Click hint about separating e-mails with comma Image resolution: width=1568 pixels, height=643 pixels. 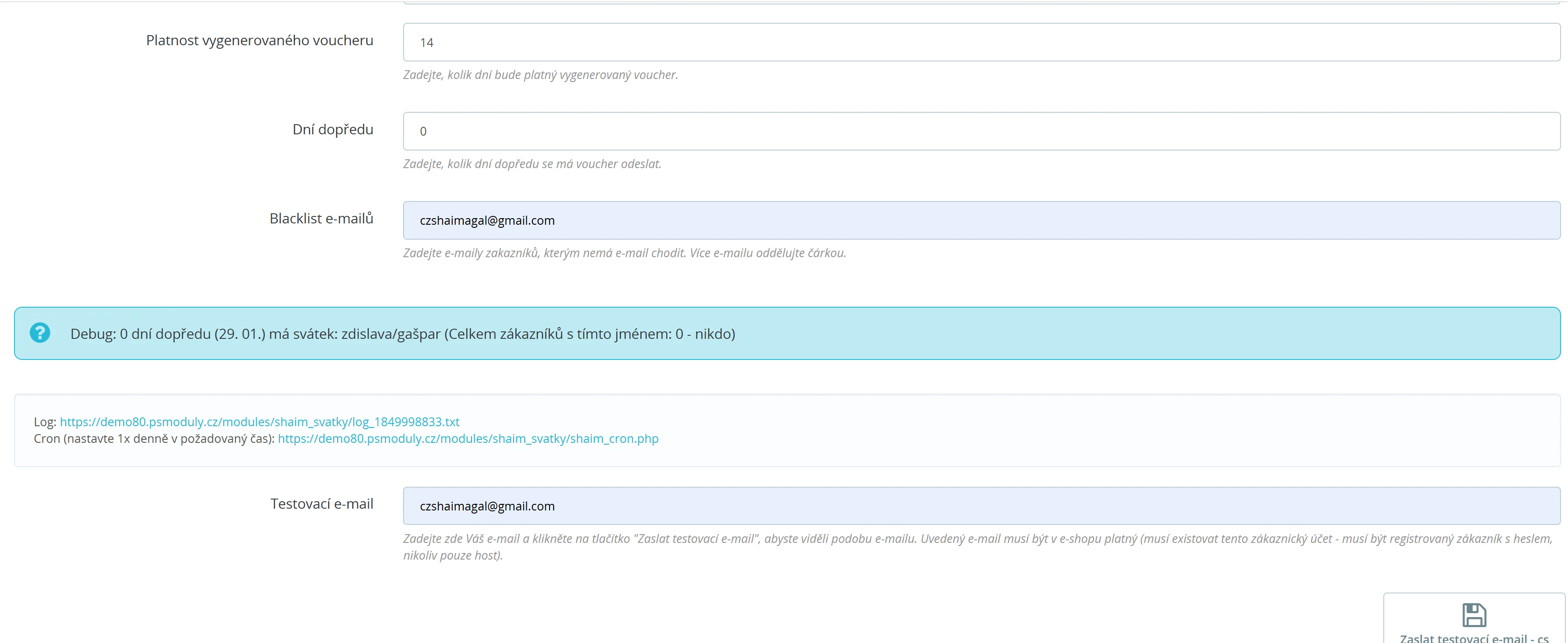[x=624, y=253]
